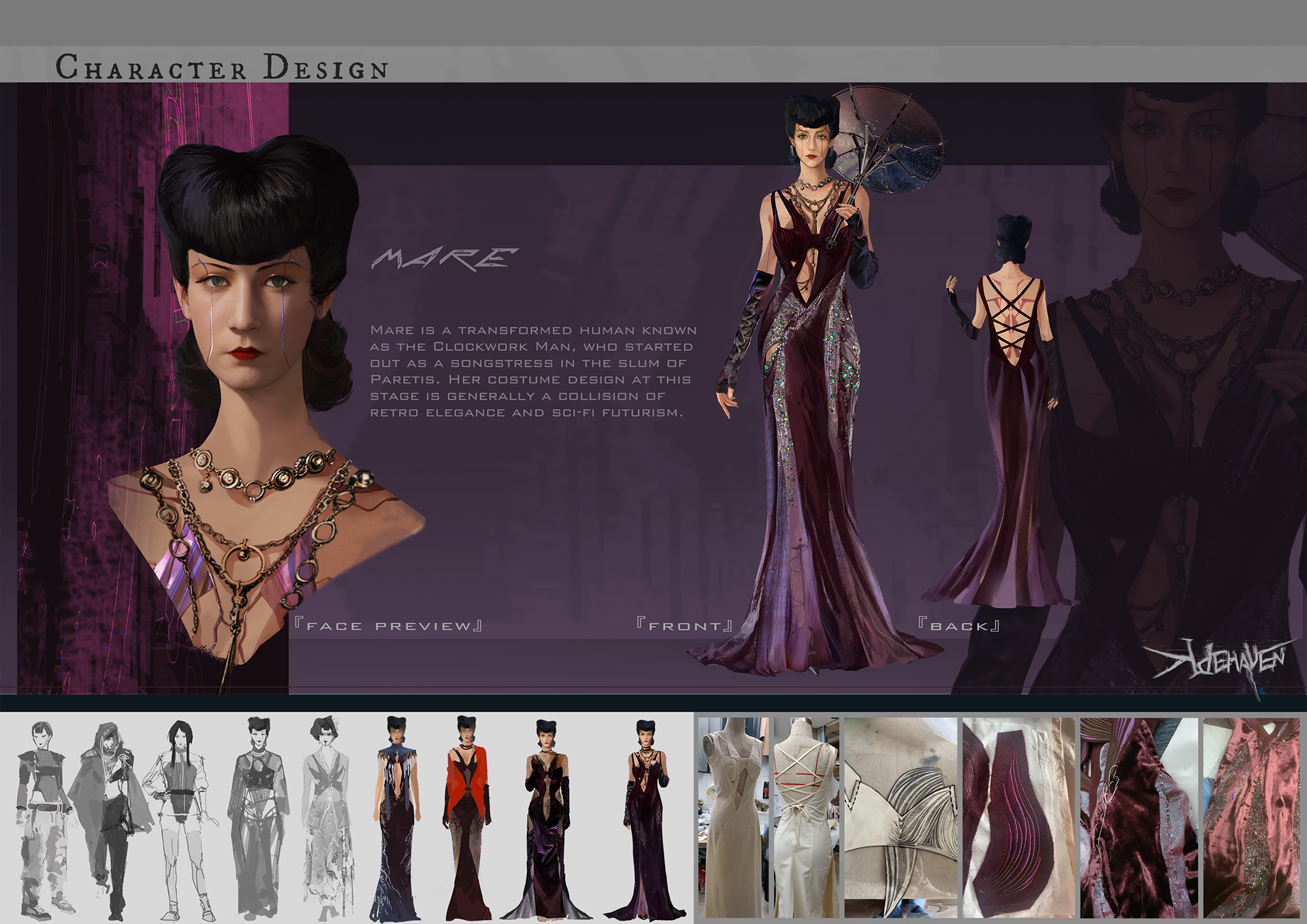Open the pink sequin fabric photo
Viewport: 1307px width, 924px height.
(1250, 816)
